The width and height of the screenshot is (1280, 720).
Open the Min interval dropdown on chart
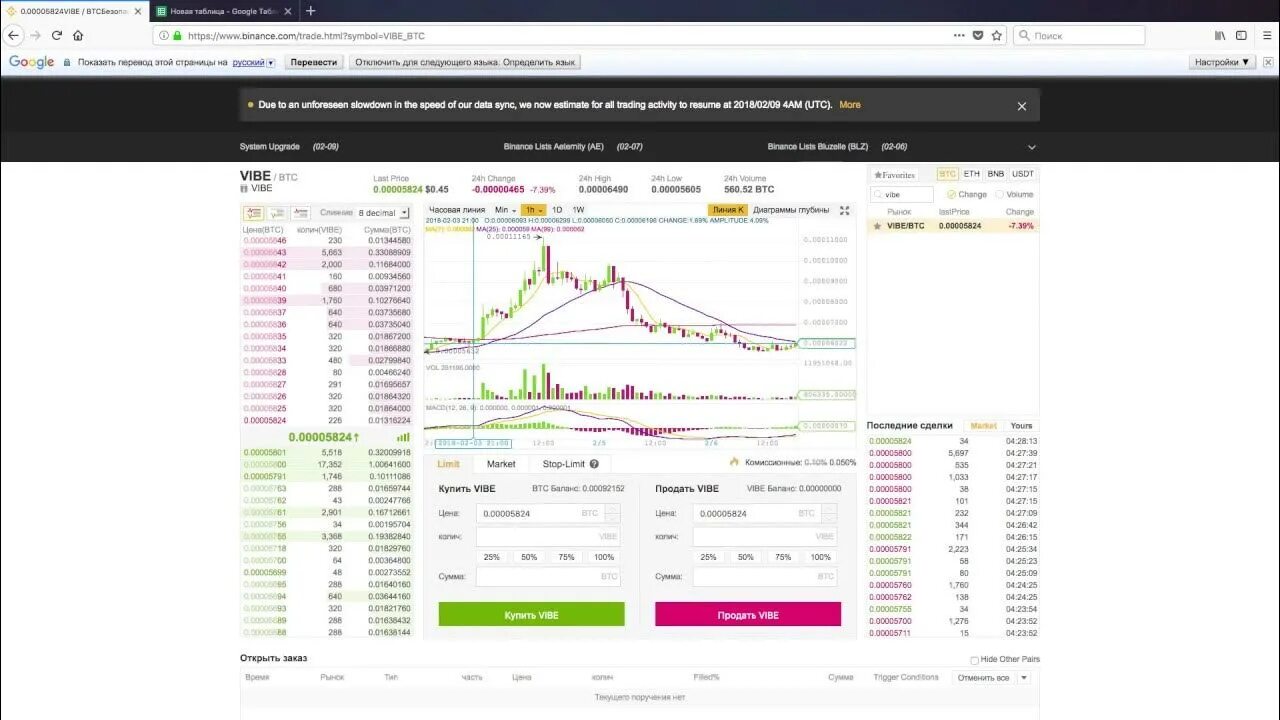pos(505,210)
